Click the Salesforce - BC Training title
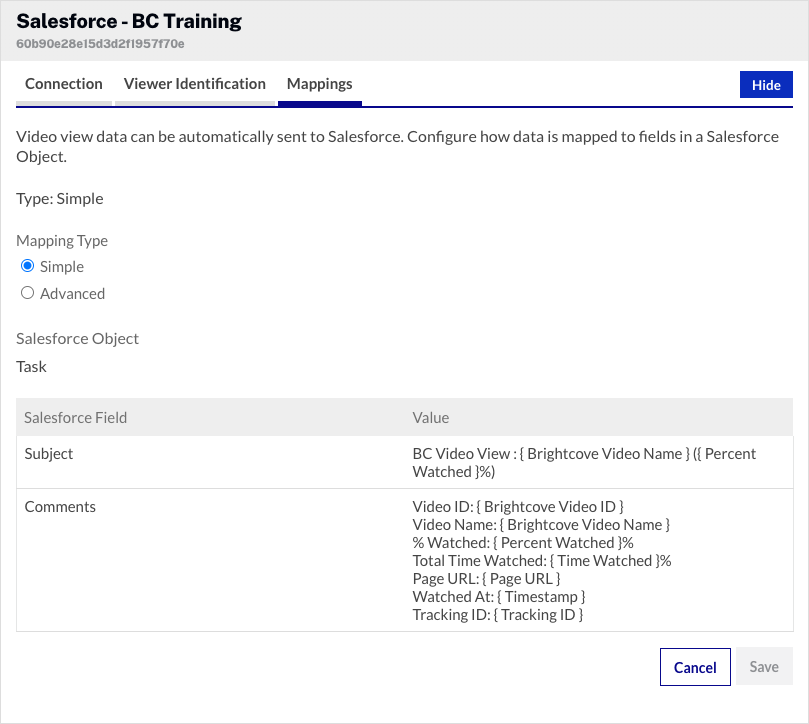809x724 pixels. (x=129, y=21)
